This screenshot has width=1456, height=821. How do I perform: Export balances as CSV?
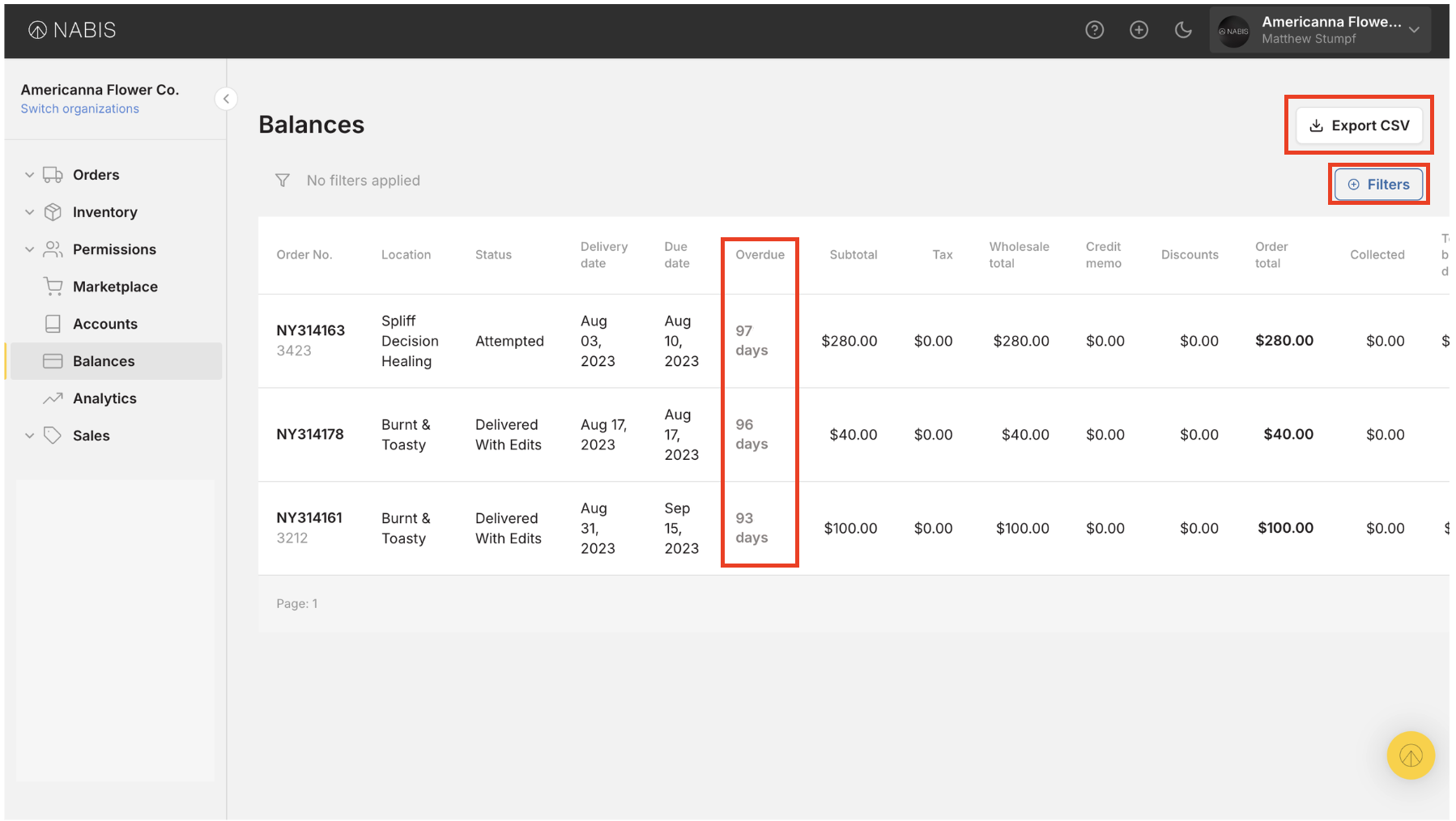point(1359,125)
